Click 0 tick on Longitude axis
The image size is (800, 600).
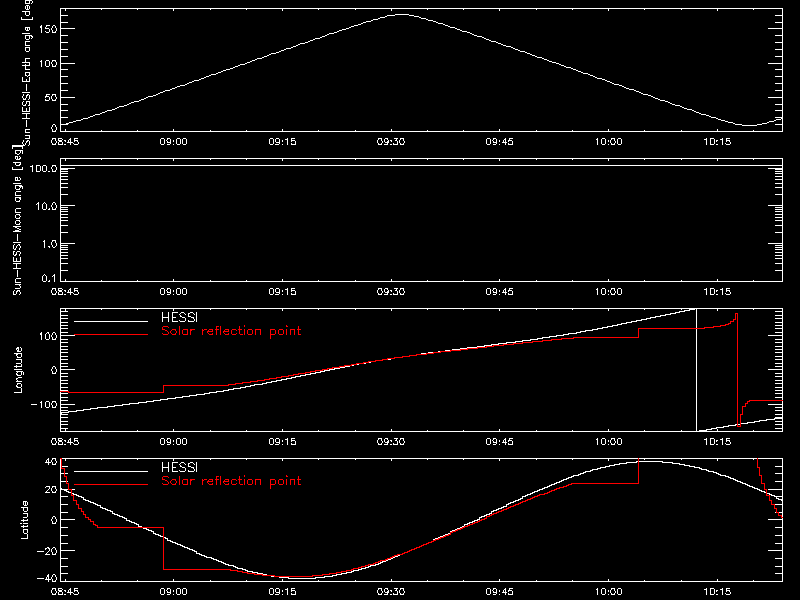pos(54,370)
